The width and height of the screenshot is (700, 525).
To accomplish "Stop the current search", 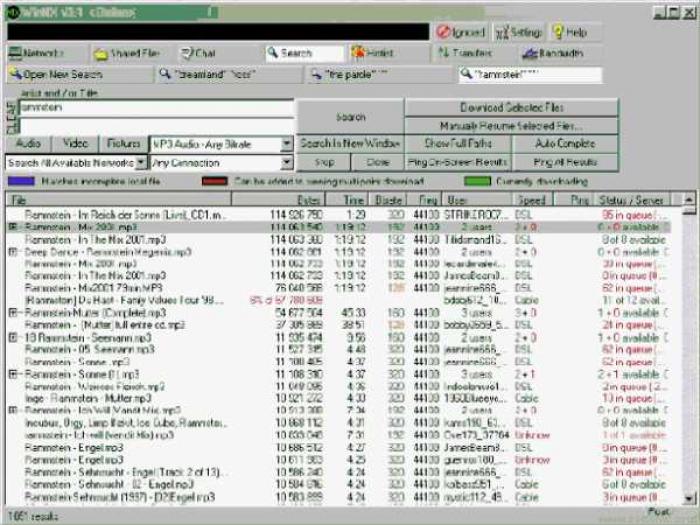I will tap(324, 162).
